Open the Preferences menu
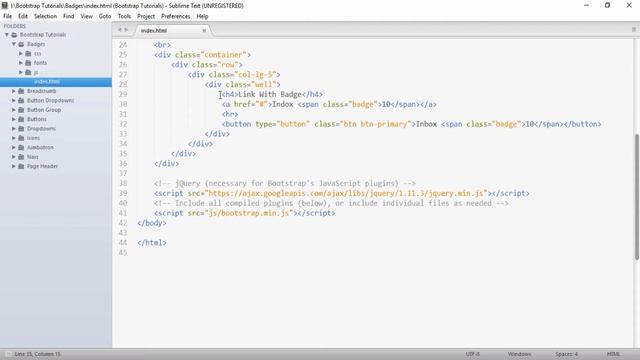 pos(176,16)
